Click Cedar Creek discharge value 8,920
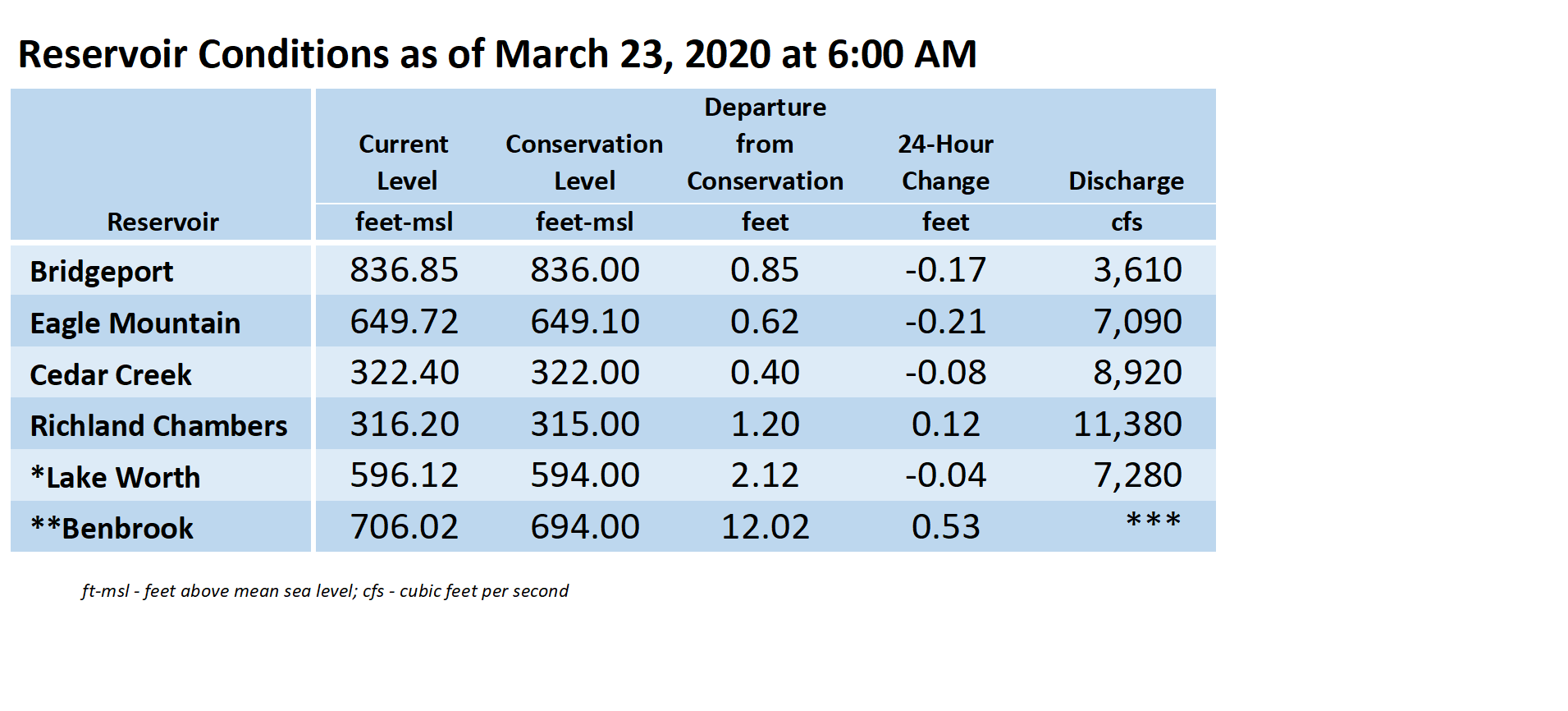Image resolution: width=1568 pixels, height=711 pixels. (x=1137, y=373)
